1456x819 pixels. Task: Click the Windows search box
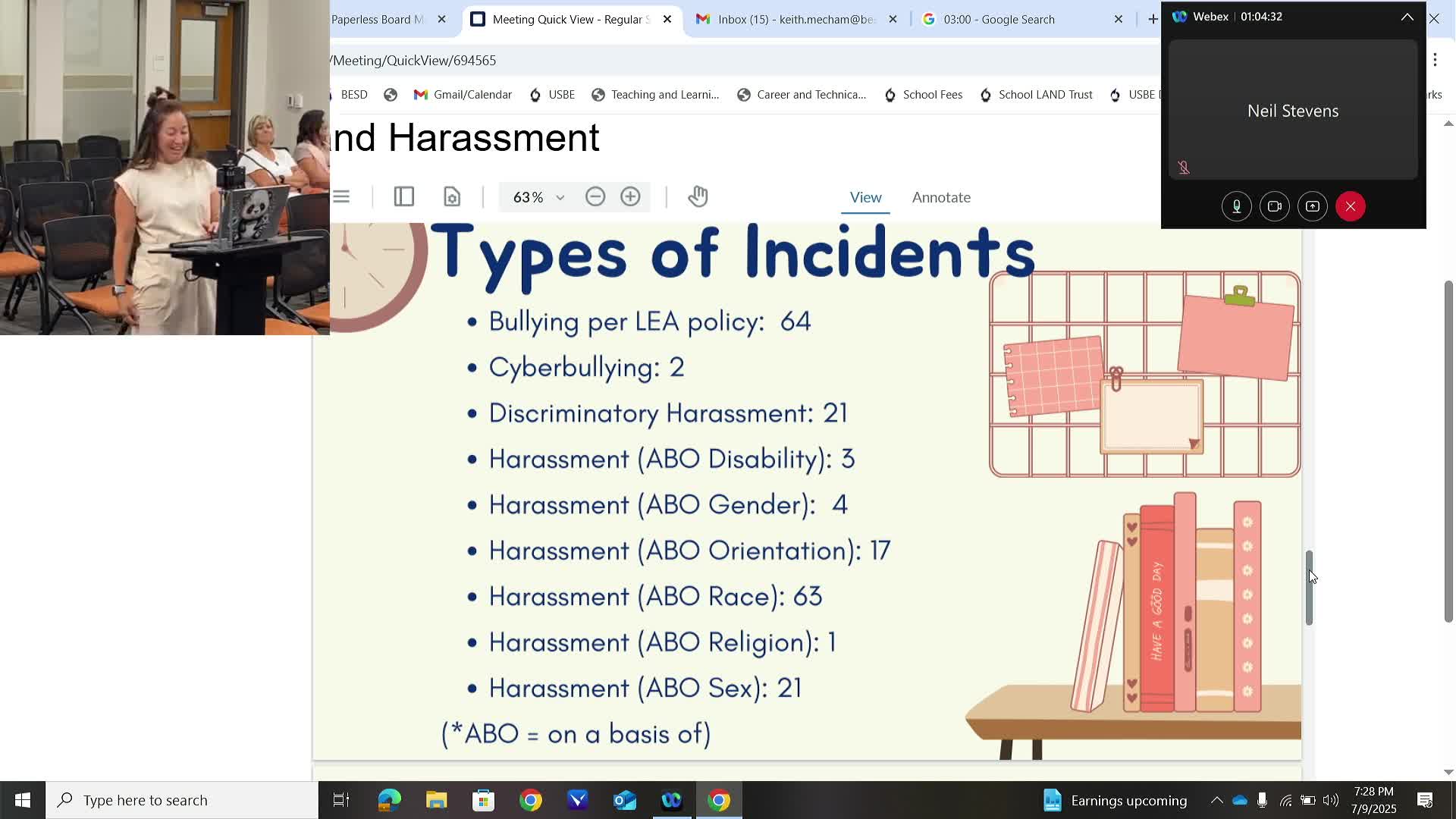[182, 800]
